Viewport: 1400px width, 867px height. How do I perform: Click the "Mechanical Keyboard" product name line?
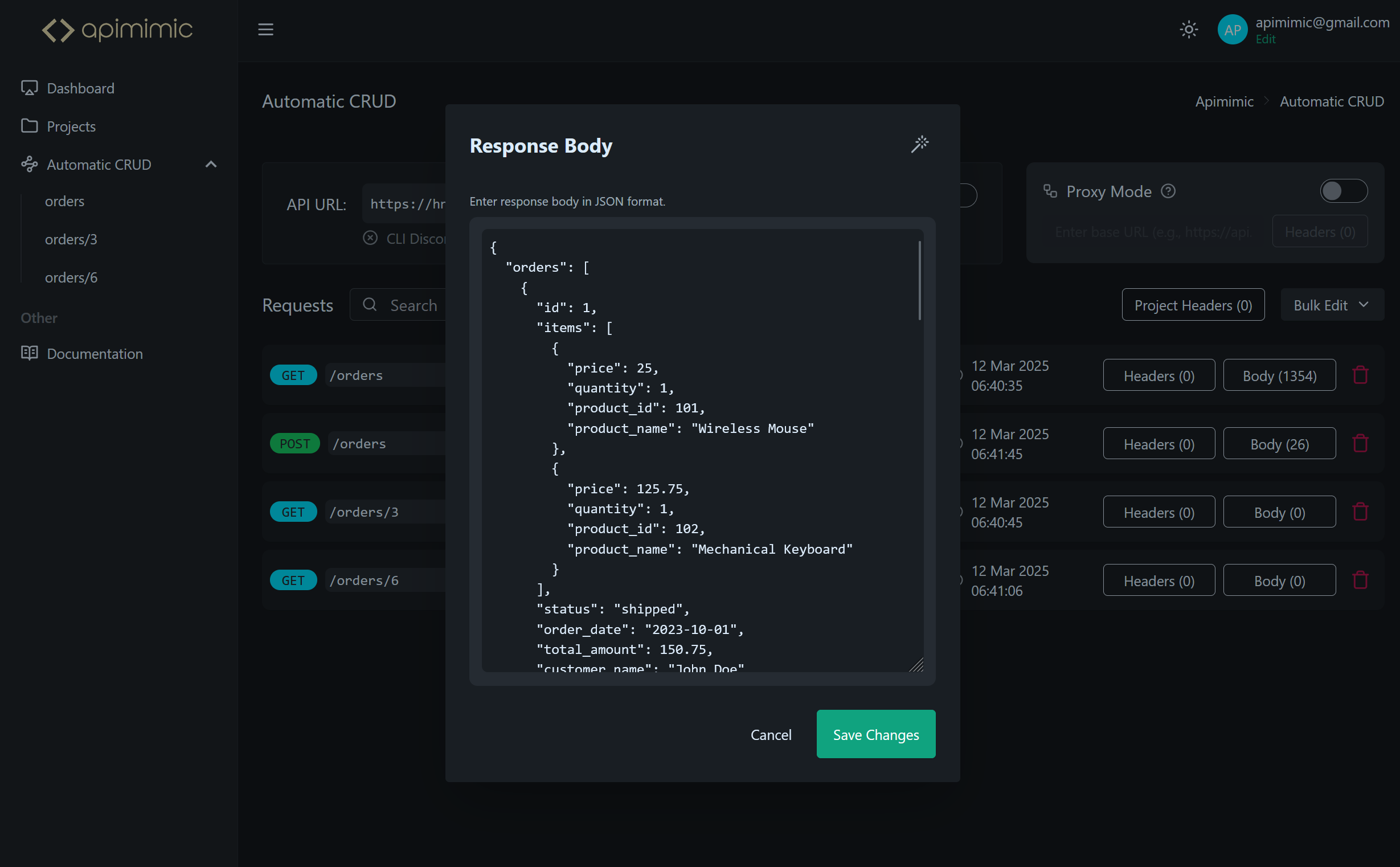[x=710, y=549]
